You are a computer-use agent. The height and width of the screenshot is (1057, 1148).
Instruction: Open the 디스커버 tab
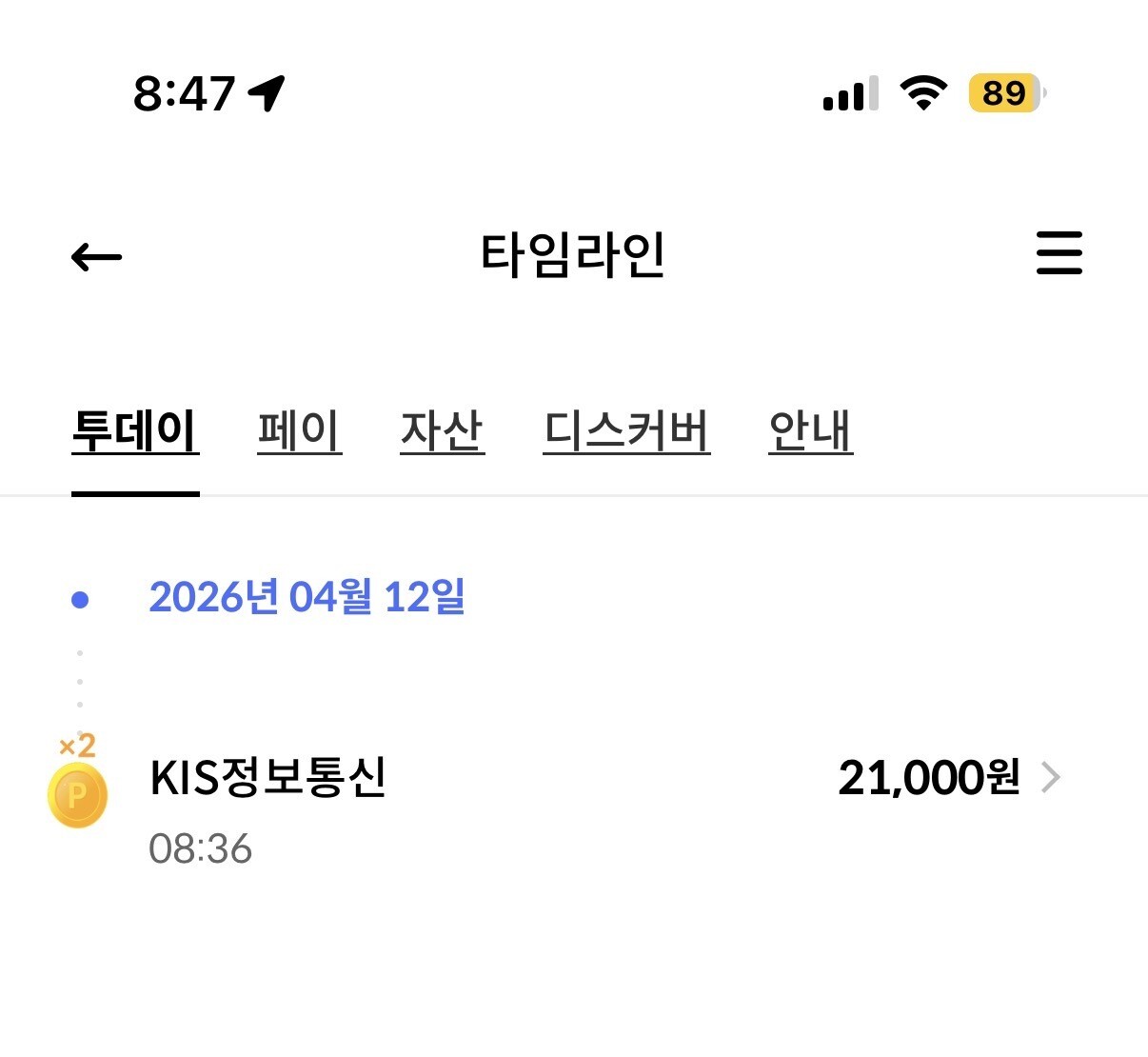[x=626, y=430]
